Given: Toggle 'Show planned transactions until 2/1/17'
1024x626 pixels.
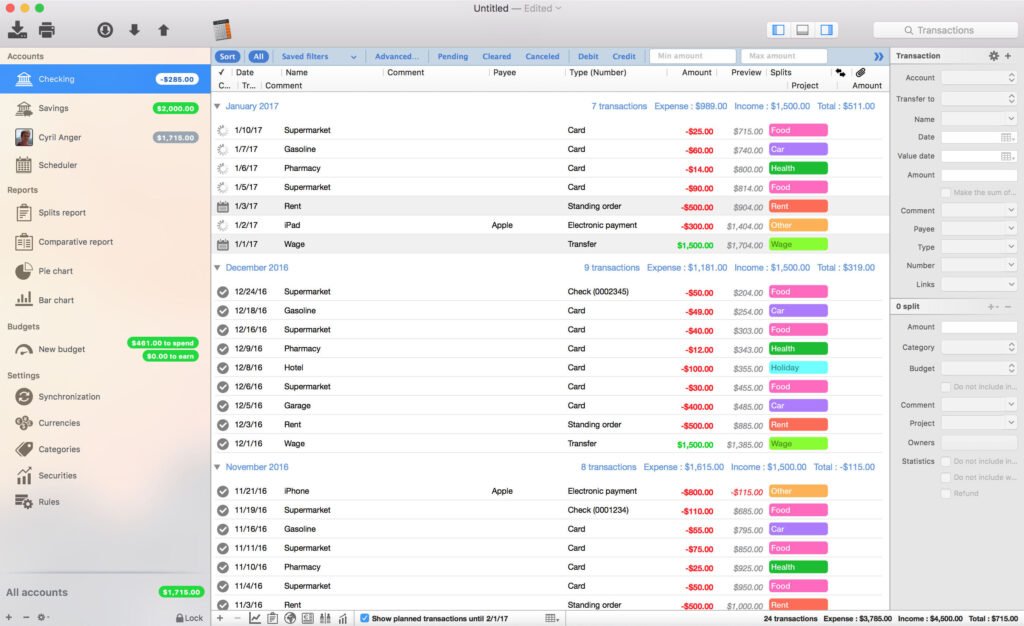Looking at the screenshot, I should click(365, 617).
